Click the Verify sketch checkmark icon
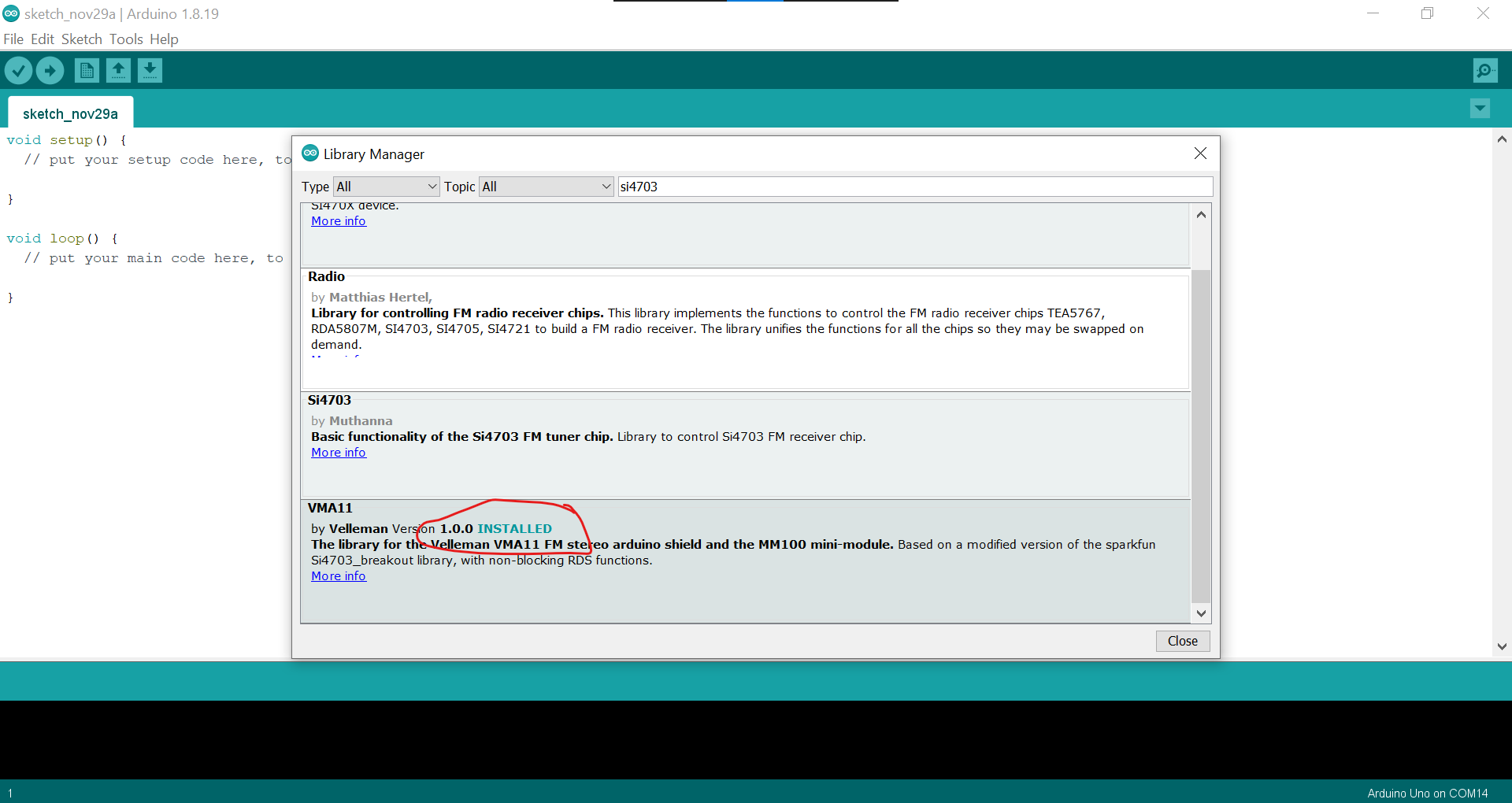 (x=18, y=71)
